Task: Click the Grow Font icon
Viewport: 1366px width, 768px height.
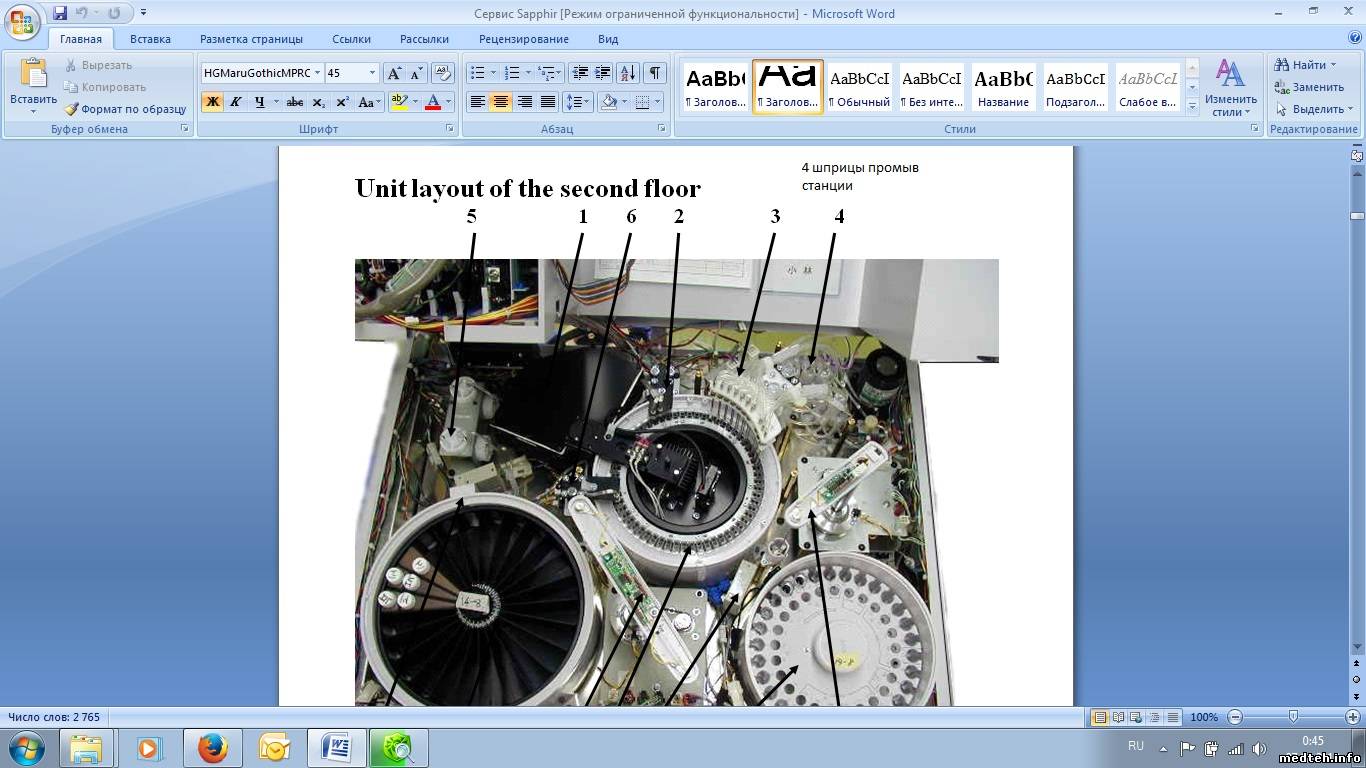Action: [x=394, y=73]
